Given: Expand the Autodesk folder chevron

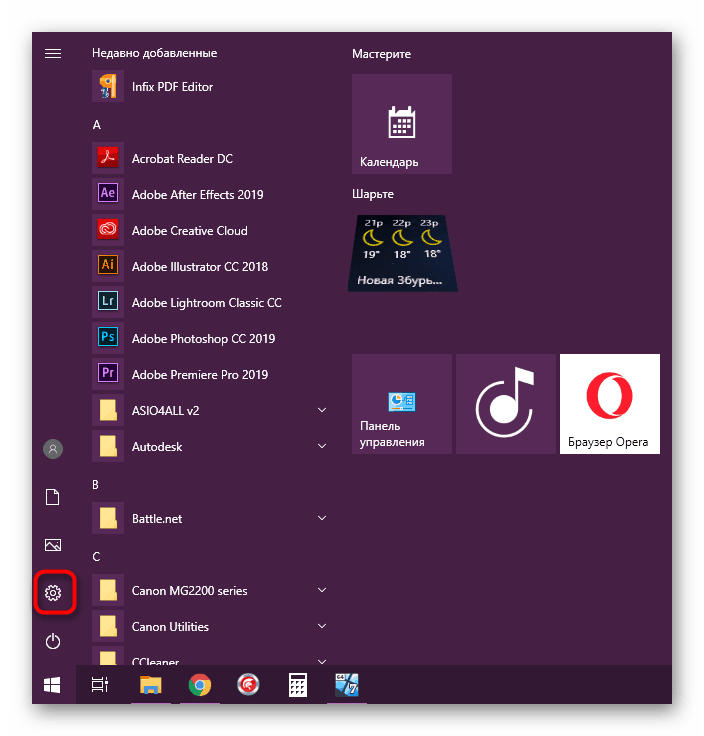Looking at the screenshot, I should pos(322,446).
